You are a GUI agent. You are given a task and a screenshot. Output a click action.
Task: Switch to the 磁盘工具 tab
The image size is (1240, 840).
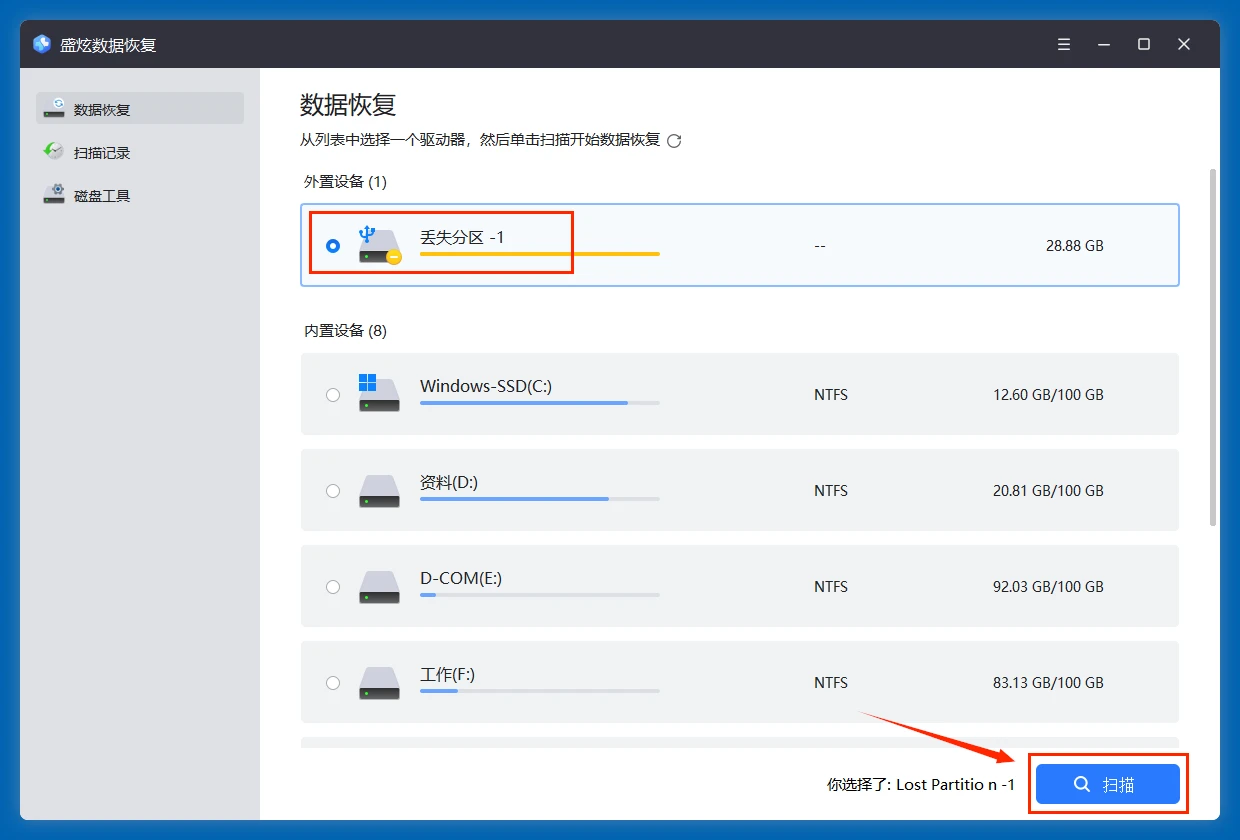pyautogui.click(x=140, y=195)
